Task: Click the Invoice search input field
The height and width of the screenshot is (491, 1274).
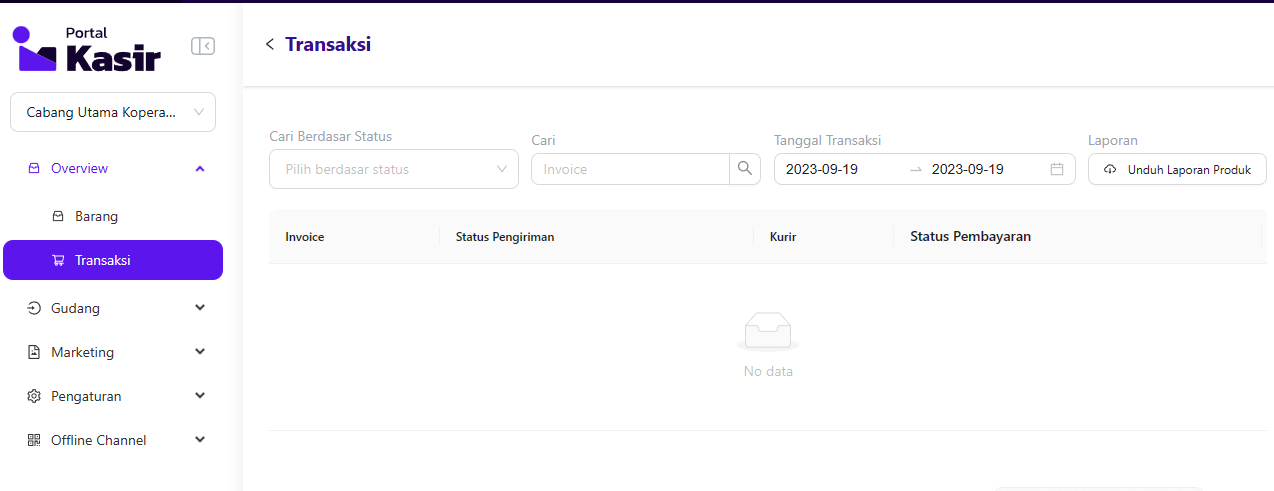Action: click(x=630, y=169)
